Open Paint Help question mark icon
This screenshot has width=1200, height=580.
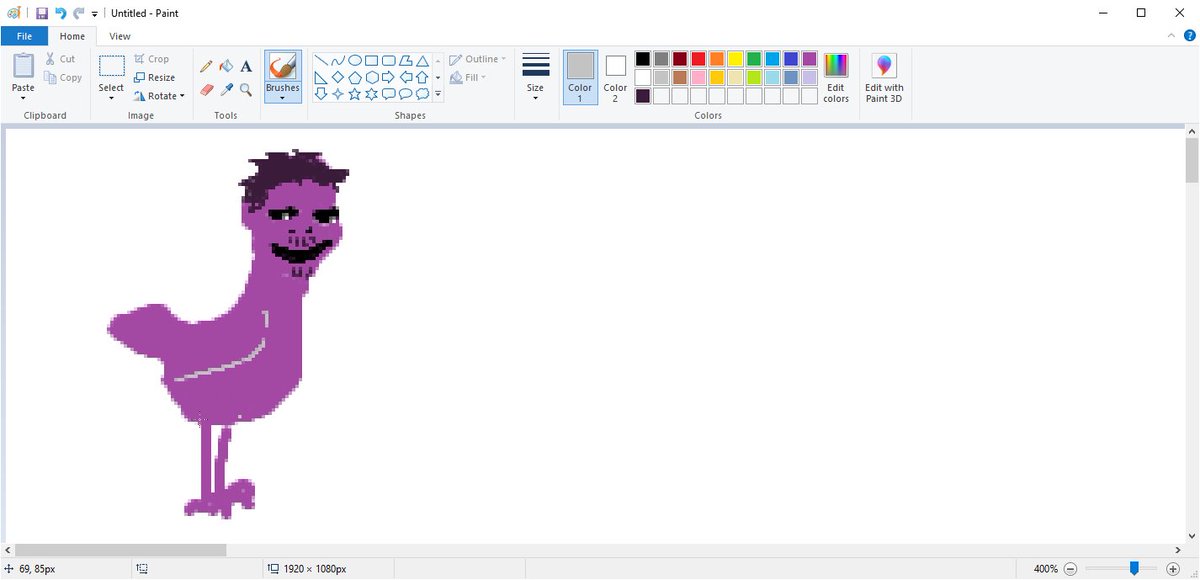[1190, 36]
